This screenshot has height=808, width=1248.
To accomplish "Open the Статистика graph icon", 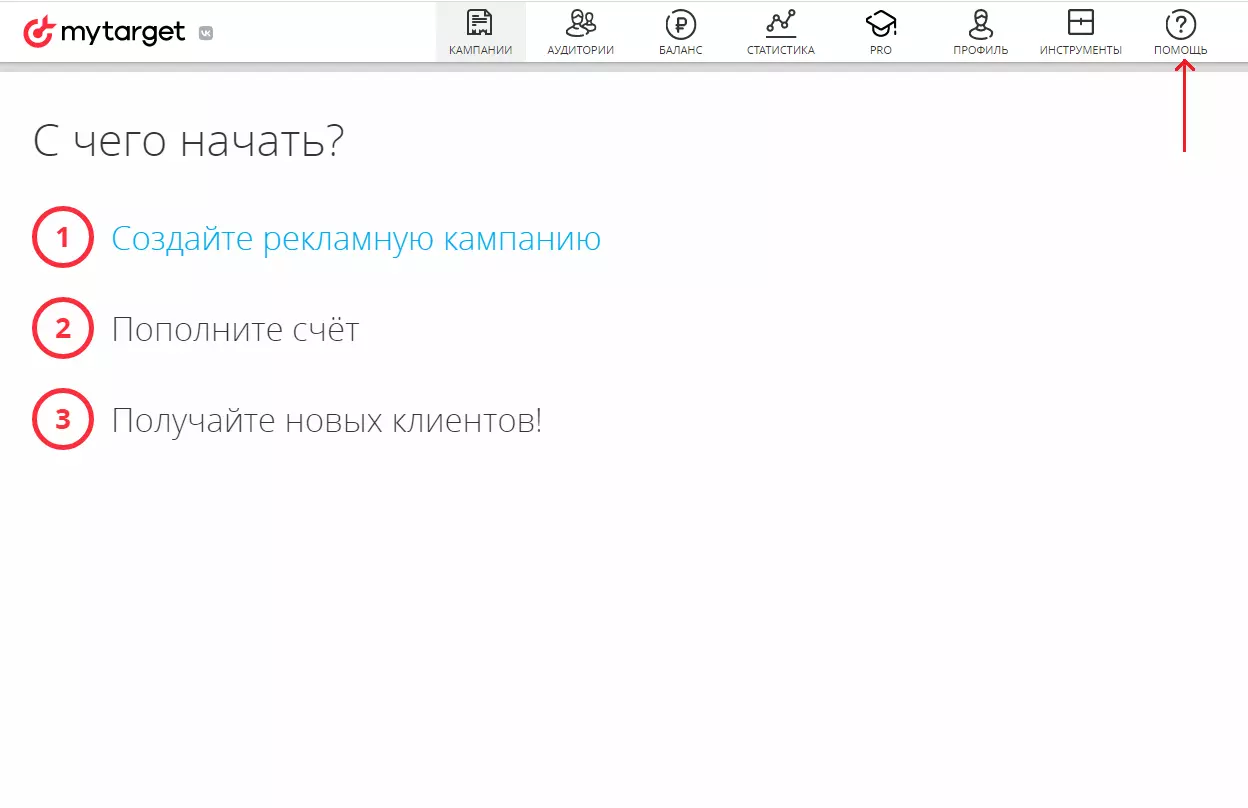I will (x=780, y=23).
